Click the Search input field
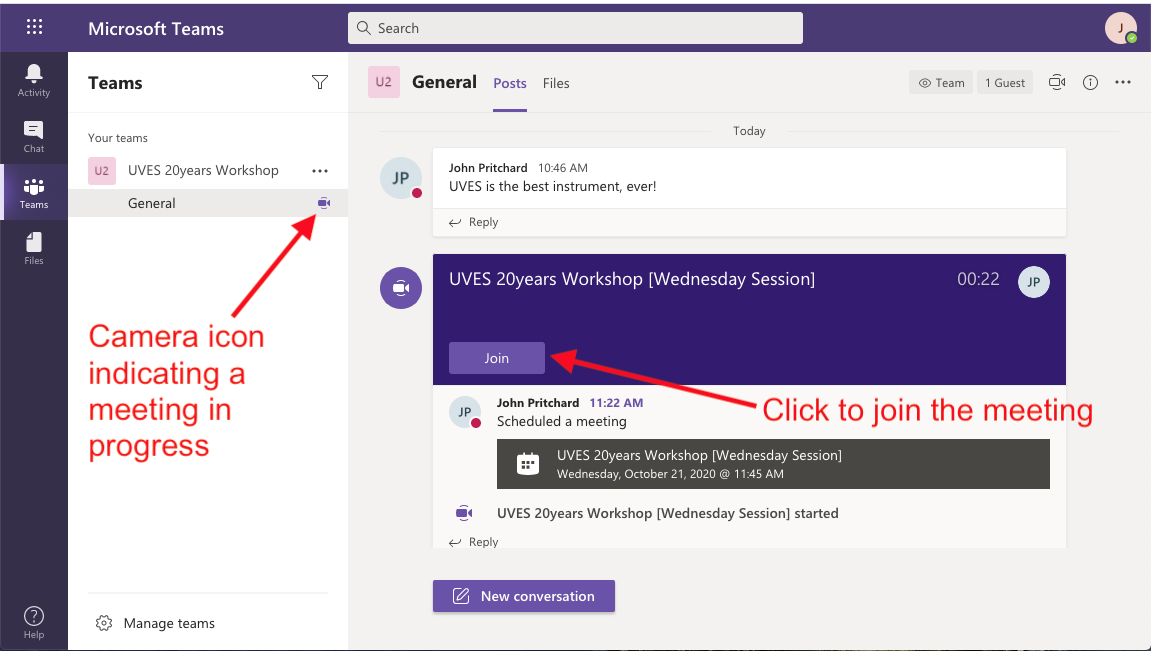 [576, 28]
